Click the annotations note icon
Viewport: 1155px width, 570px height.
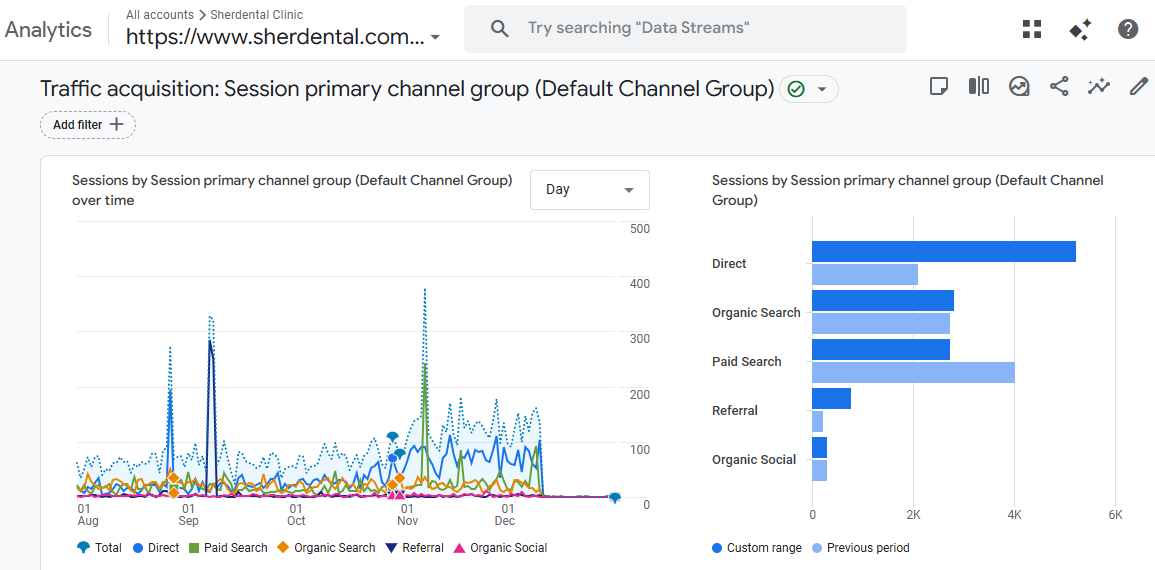[939, 86]
